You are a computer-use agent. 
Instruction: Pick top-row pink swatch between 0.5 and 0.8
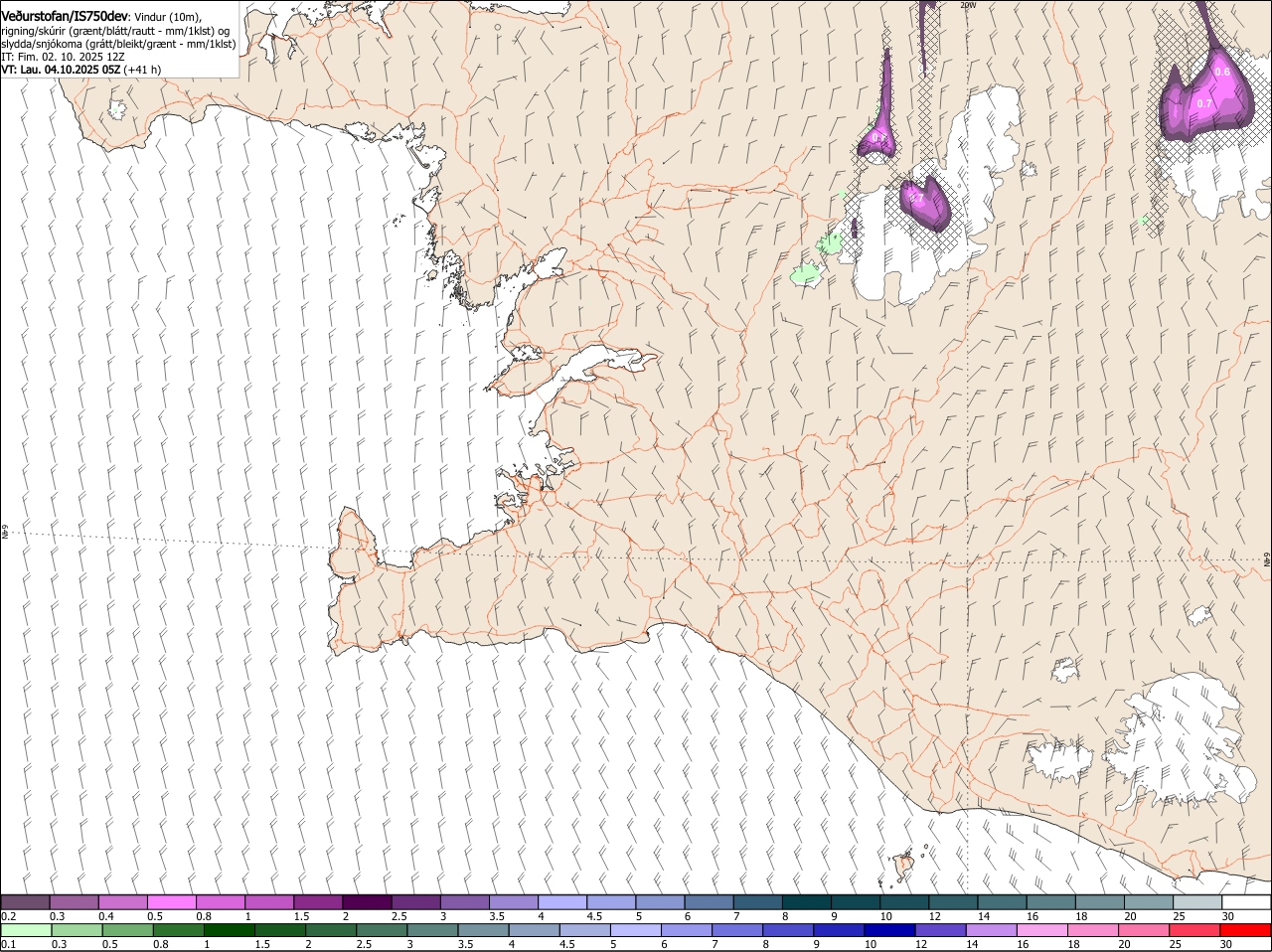[171, 902]
